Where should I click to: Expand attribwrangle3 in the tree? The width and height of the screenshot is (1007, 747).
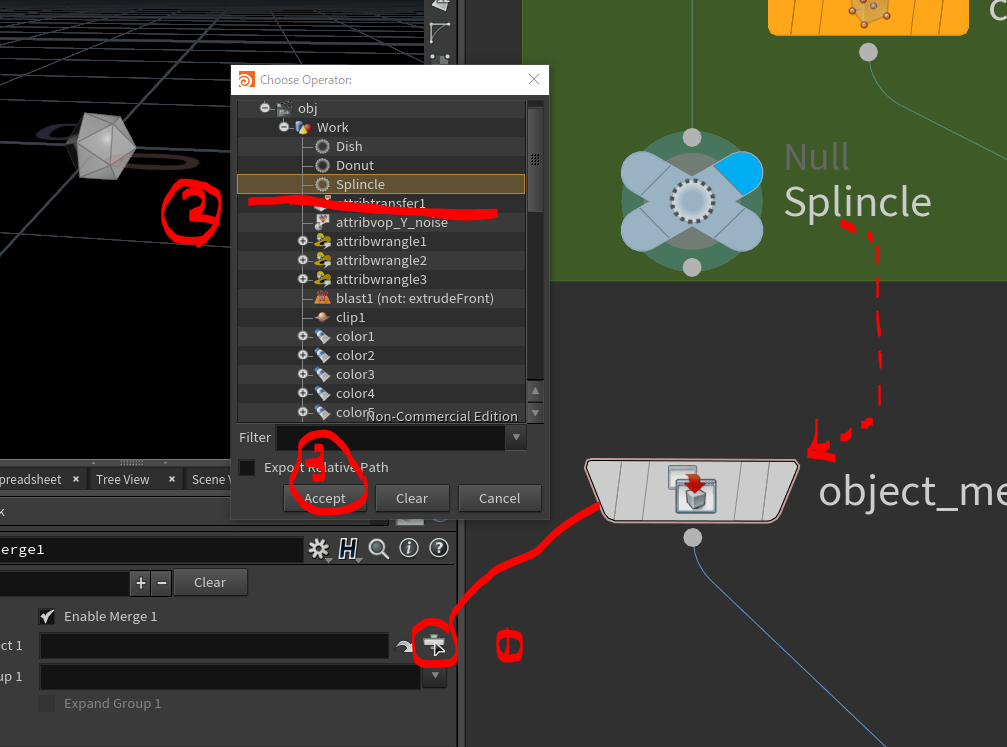pyautogui.click(x=302, y=279)
